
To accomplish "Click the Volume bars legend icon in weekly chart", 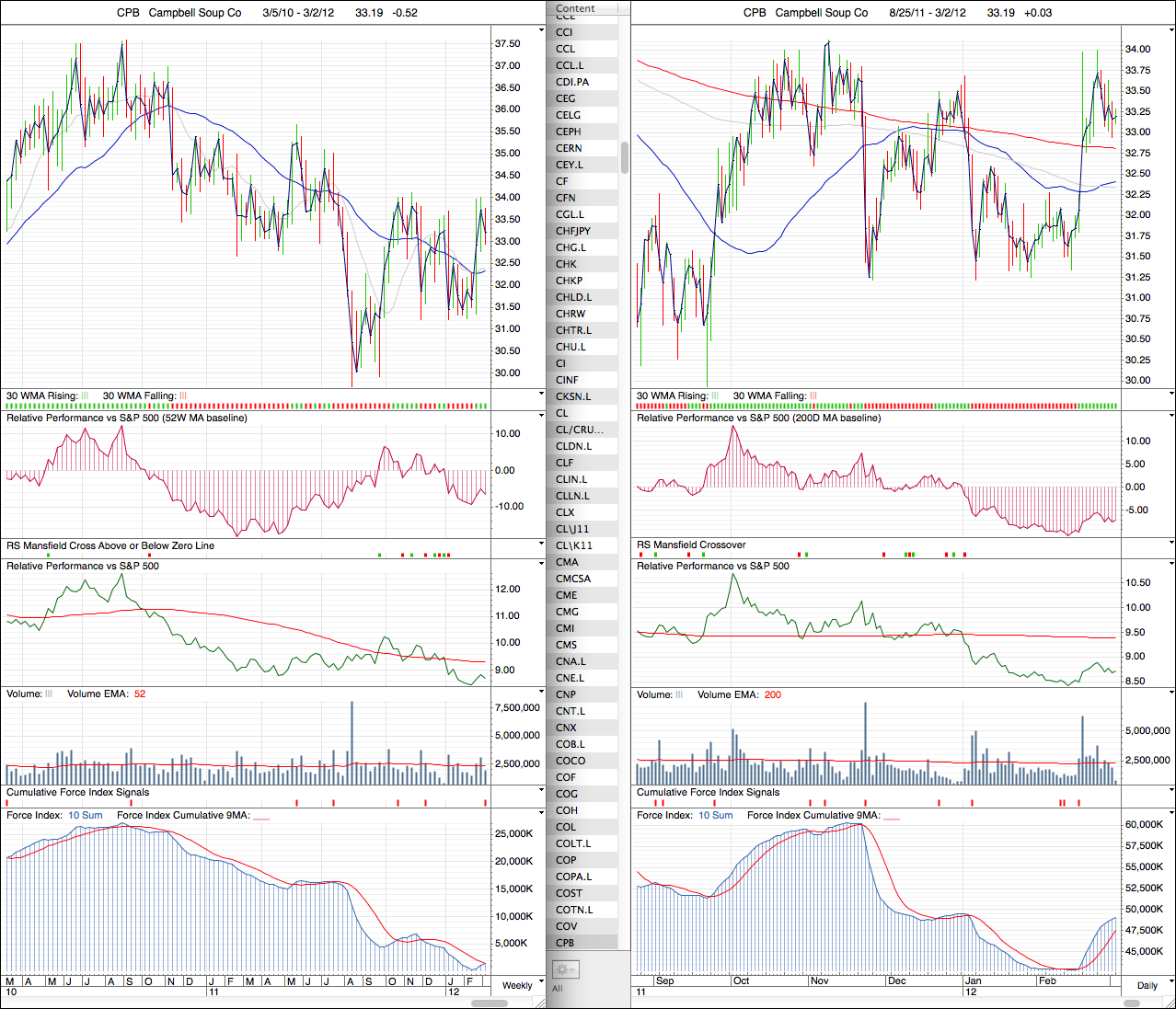I will tap(50, 694).
